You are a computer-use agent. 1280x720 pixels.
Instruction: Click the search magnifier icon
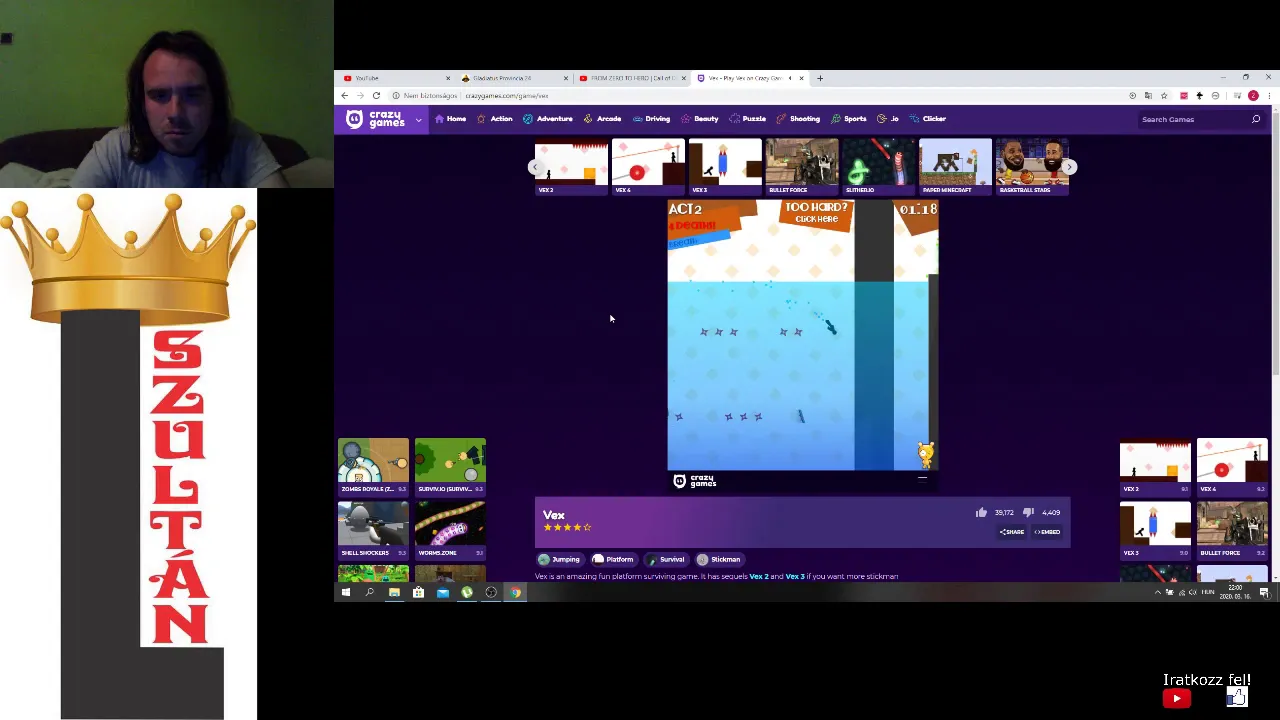tap(1256, 119)
